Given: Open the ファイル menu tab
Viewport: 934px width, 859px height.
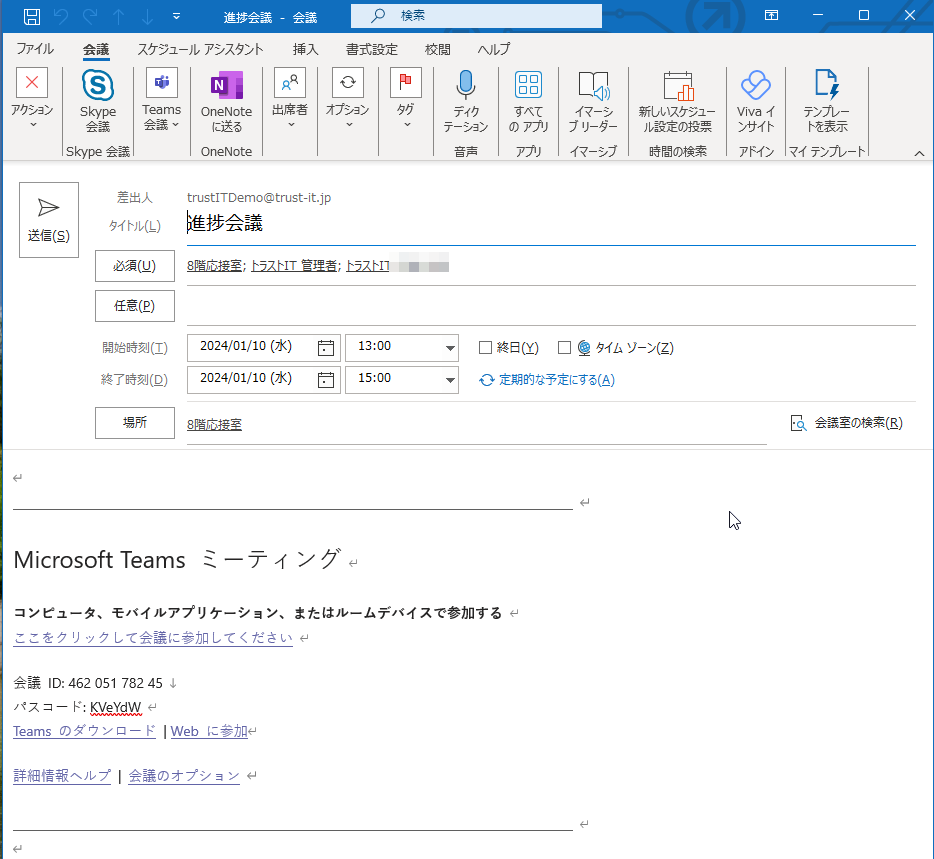Looking at the screenshot, I should point(35,49).
